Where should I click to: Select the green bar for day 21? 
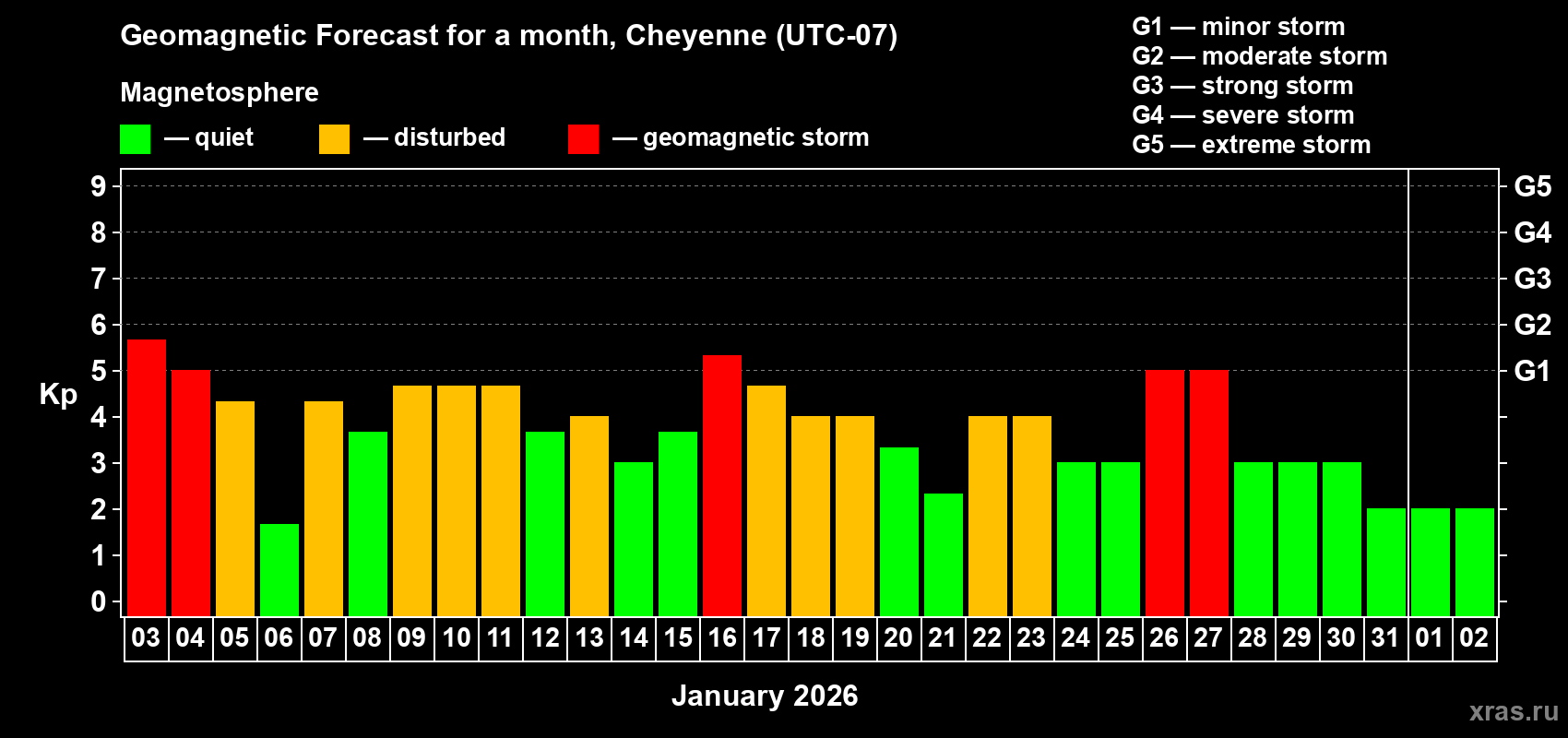point(944,554)
